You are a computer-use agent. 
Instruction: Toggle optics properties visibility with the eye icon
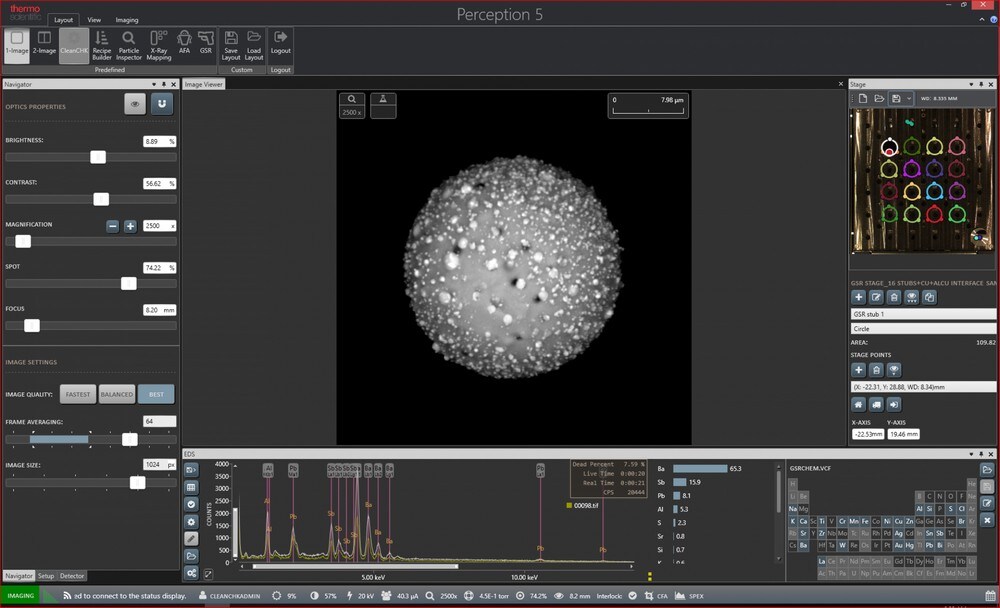(x=135, y=103)
